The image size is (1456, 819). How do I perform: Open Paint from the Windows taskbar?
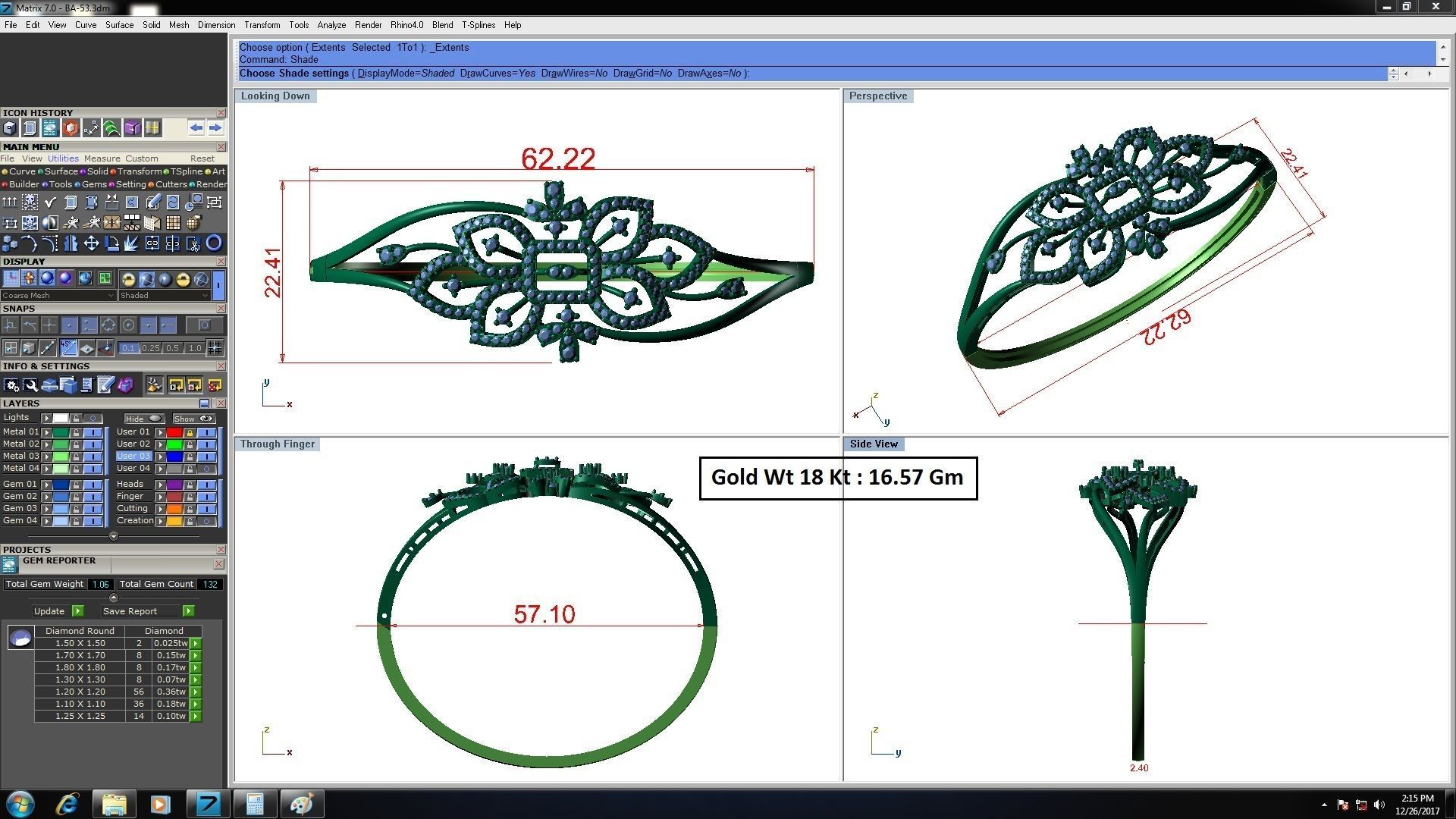point(302,804)
